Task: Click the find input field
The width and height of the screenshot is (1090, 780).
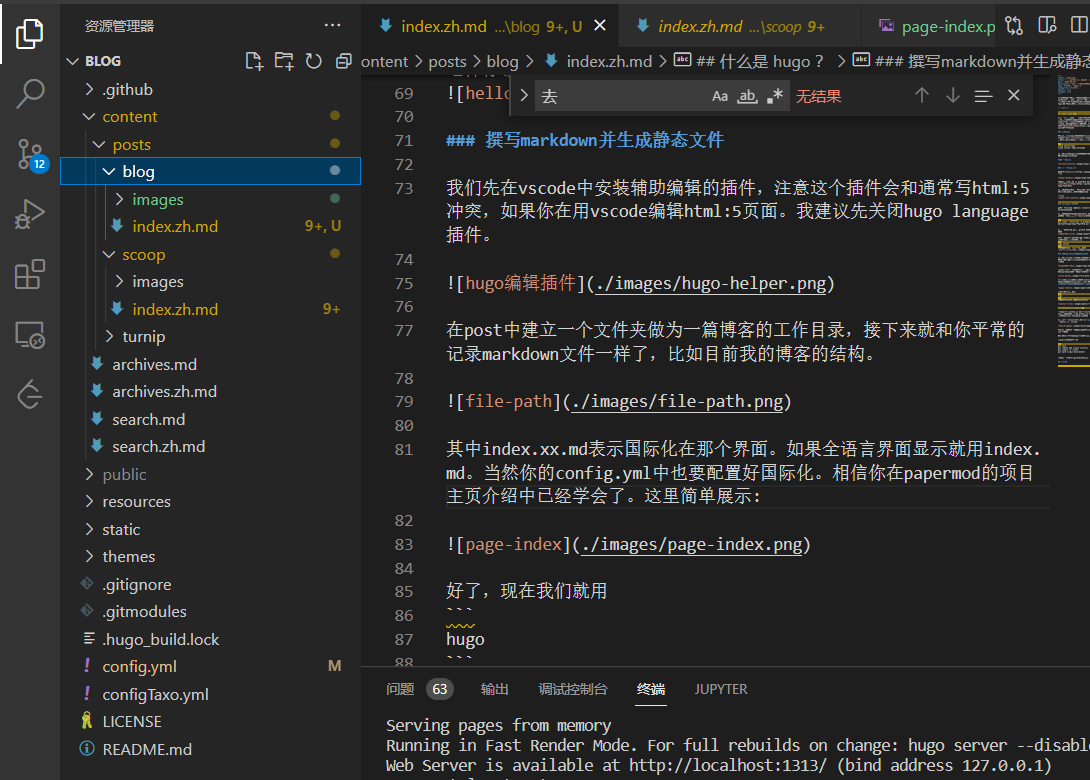Action: click(620, 96)
